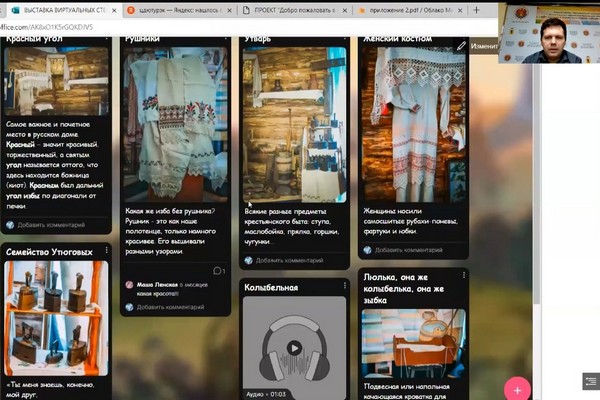This screenshot has width=600, height=400.
Task: Click the avatar icon beside Утварь comment field
Action: (249, 261)
